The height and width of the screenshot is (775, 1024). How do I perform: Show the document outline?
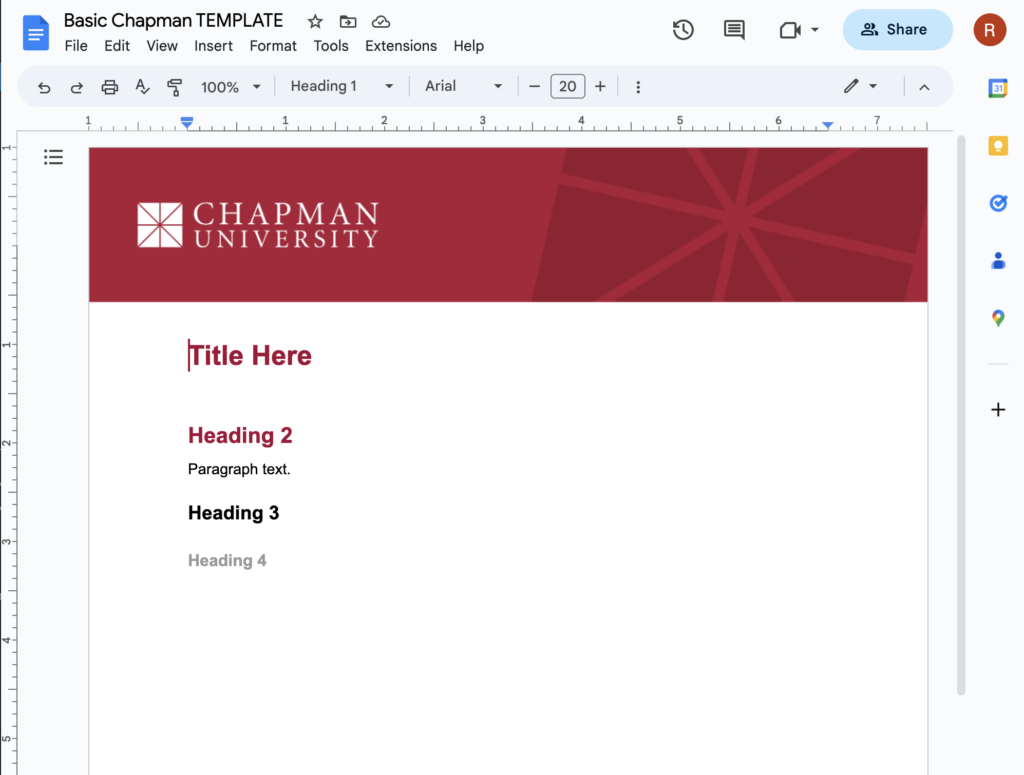pos(53,157)
